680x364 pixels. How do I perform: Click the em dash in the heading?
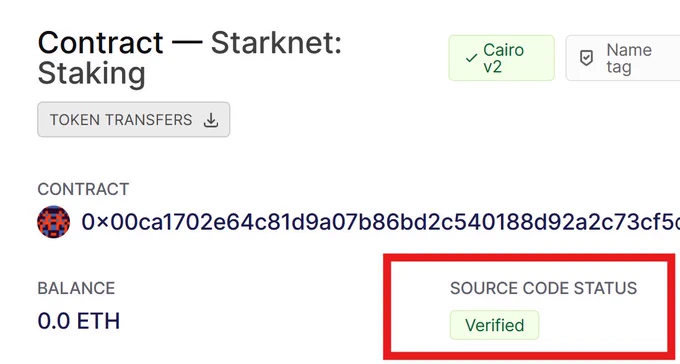pyautogui.click(x=187, y=43)
